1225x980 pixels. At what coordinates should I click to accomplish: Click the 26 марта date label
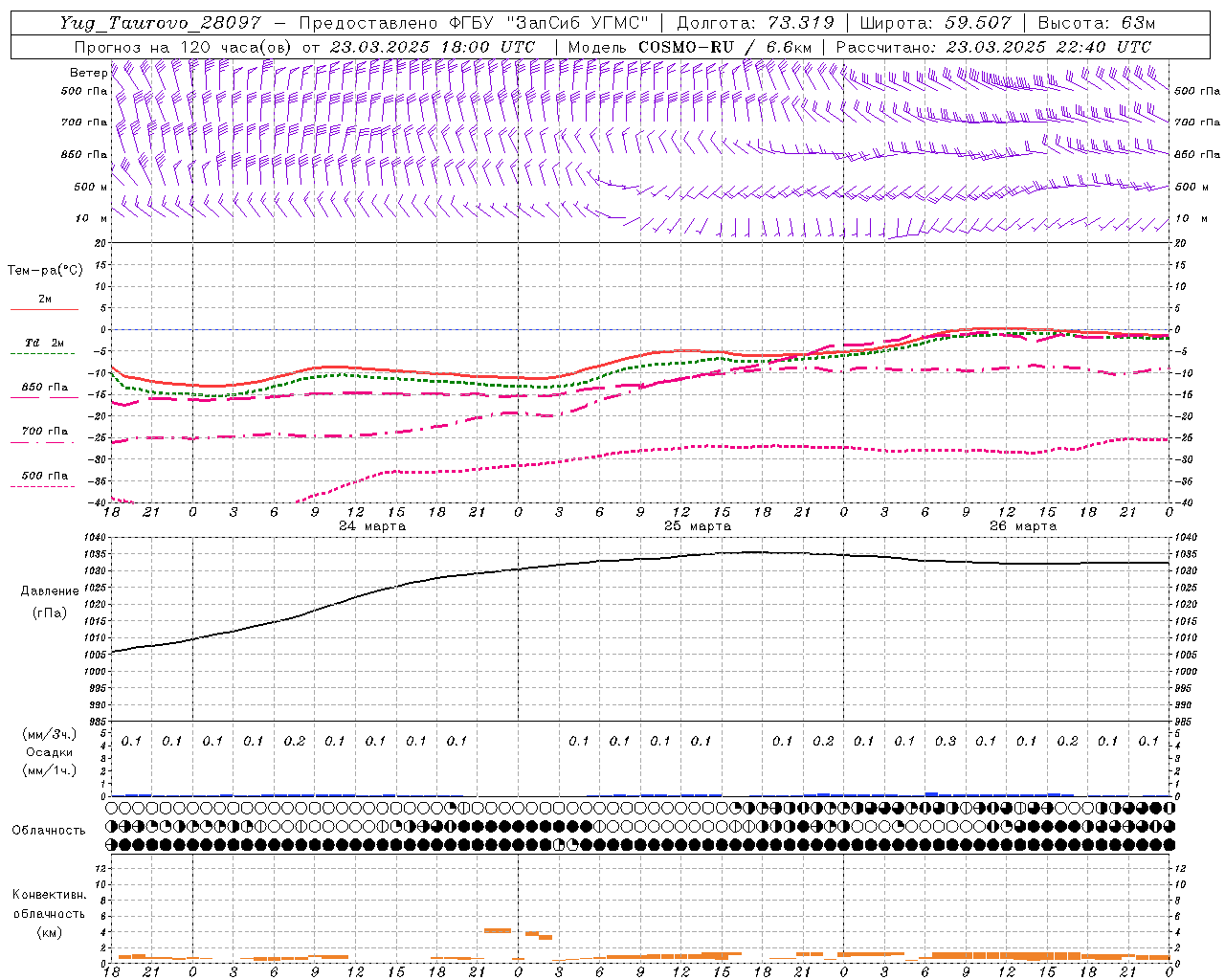pos(1023,526)
